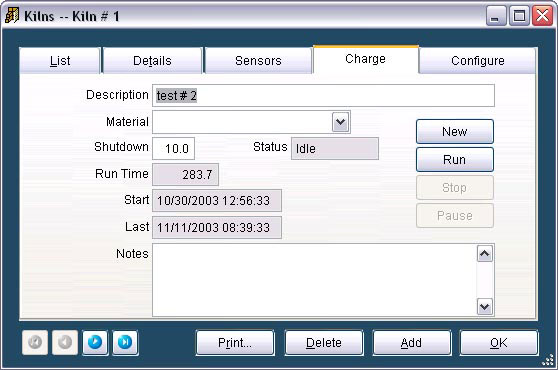Viewport: 558px width, 370px height.
Task: Click the Start date 10/30/2003 12:56:33
Action: pos(217,201)
